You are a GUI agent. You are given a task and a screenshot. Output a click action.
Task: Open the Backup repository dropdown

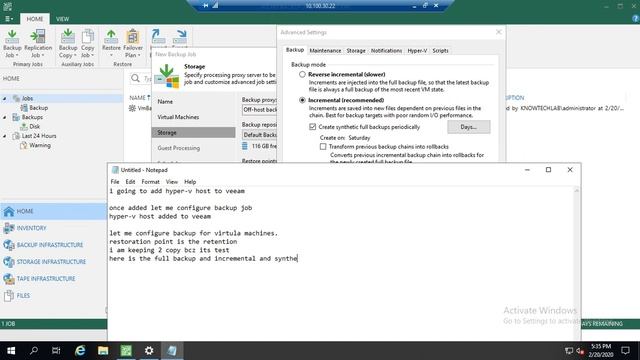coord(260,135)
